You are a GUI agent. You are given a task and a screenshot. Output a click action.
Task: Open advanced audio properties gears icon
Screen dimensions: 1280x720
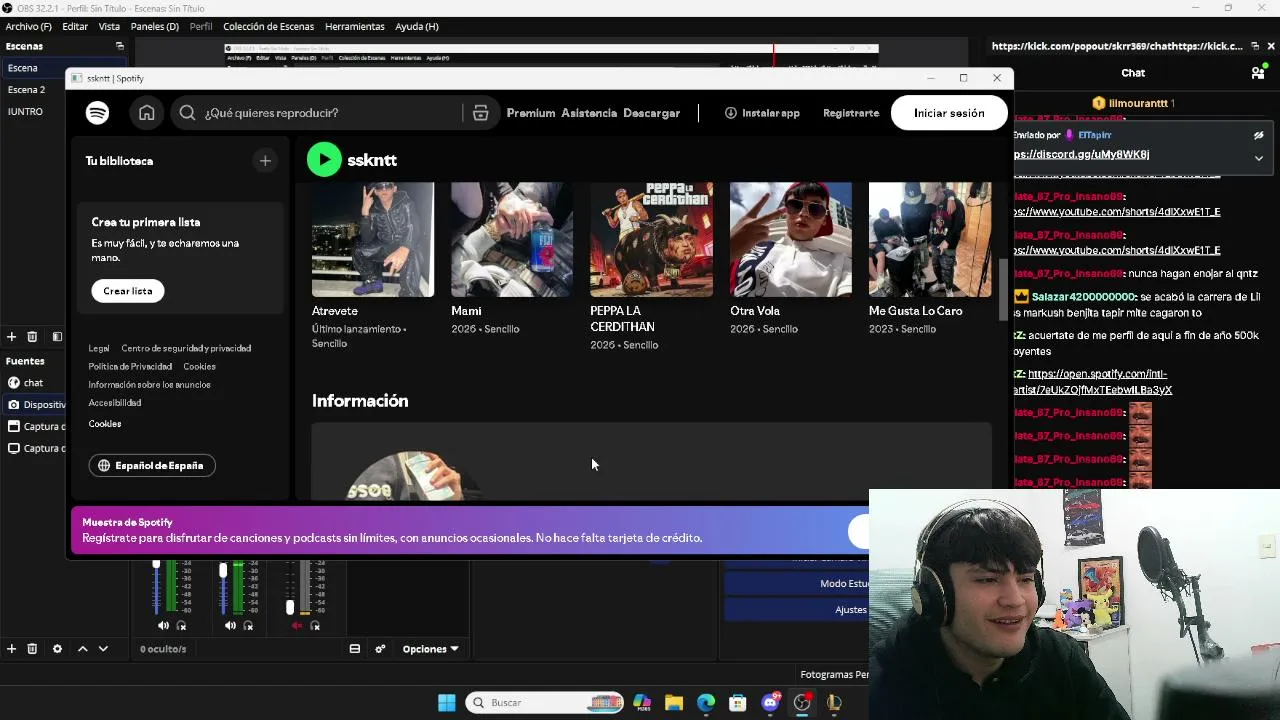click(x=380, y=649)
